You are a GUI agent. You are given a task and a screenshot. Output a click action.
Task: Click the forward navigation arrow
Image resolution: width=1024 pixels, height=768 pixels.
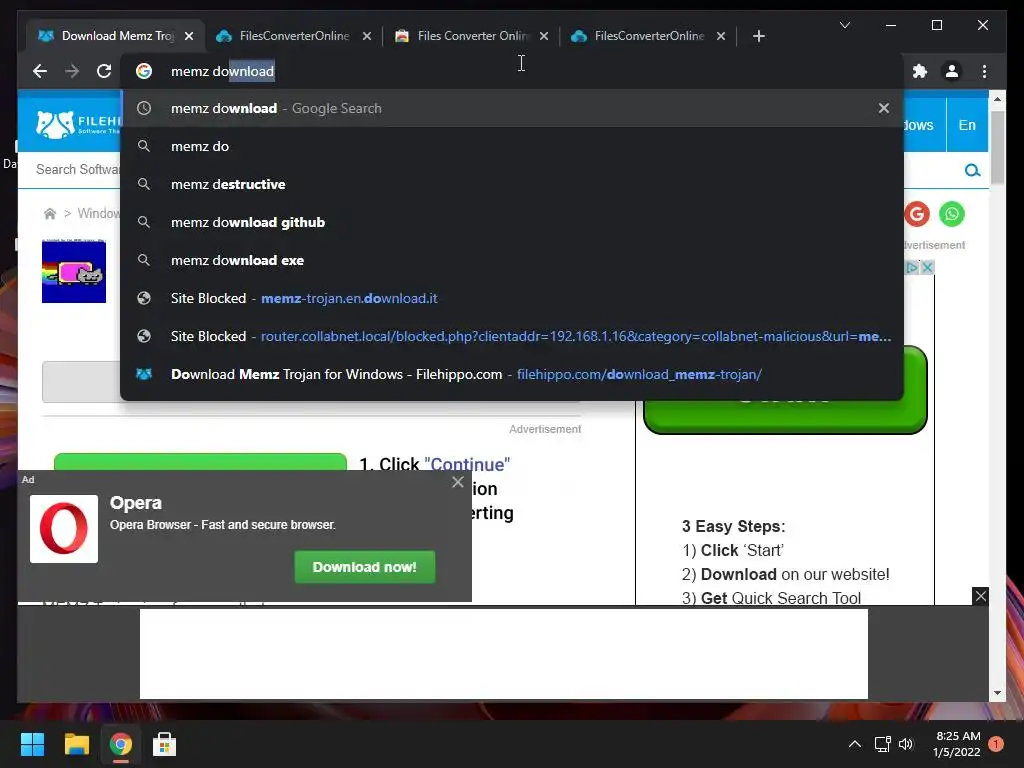(x=72, y=71)
